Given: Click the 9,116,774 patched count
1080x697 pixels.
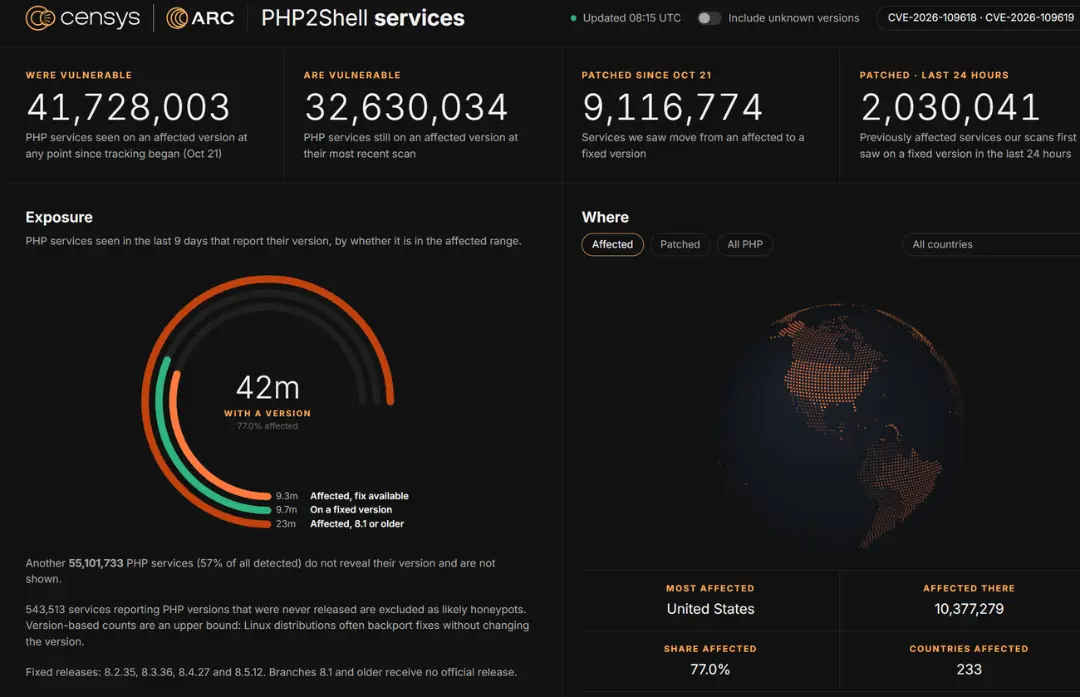Looking at the screenshot, I should click(672, 107).
